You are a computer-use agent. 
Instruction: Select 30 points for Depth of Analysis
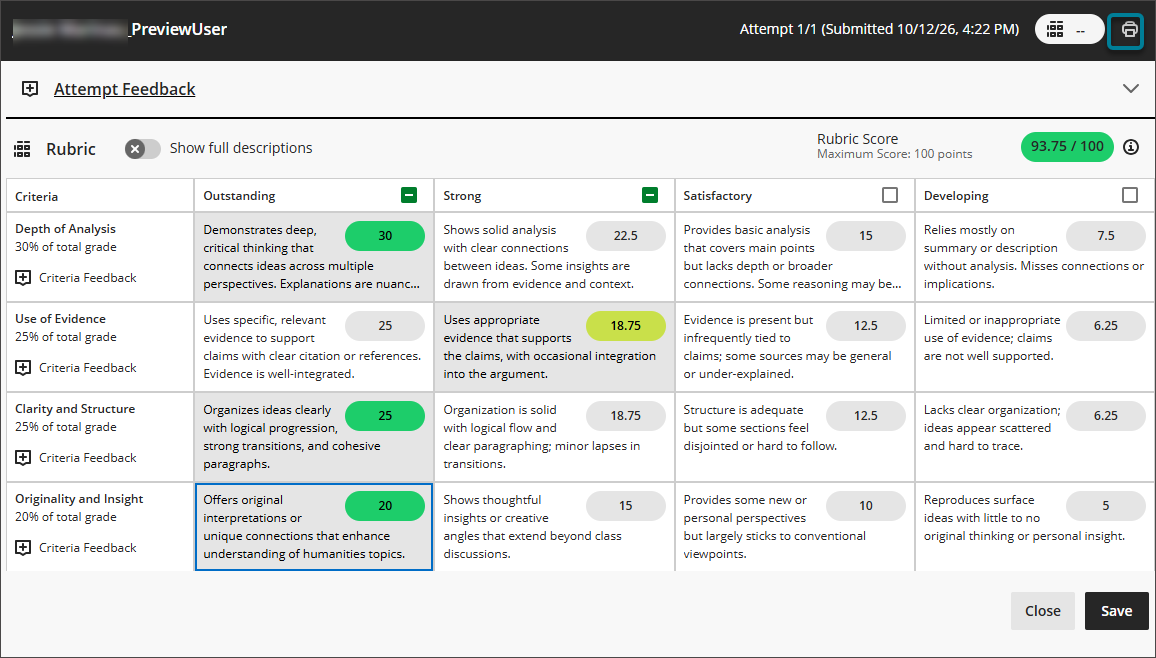pos(385,236)
